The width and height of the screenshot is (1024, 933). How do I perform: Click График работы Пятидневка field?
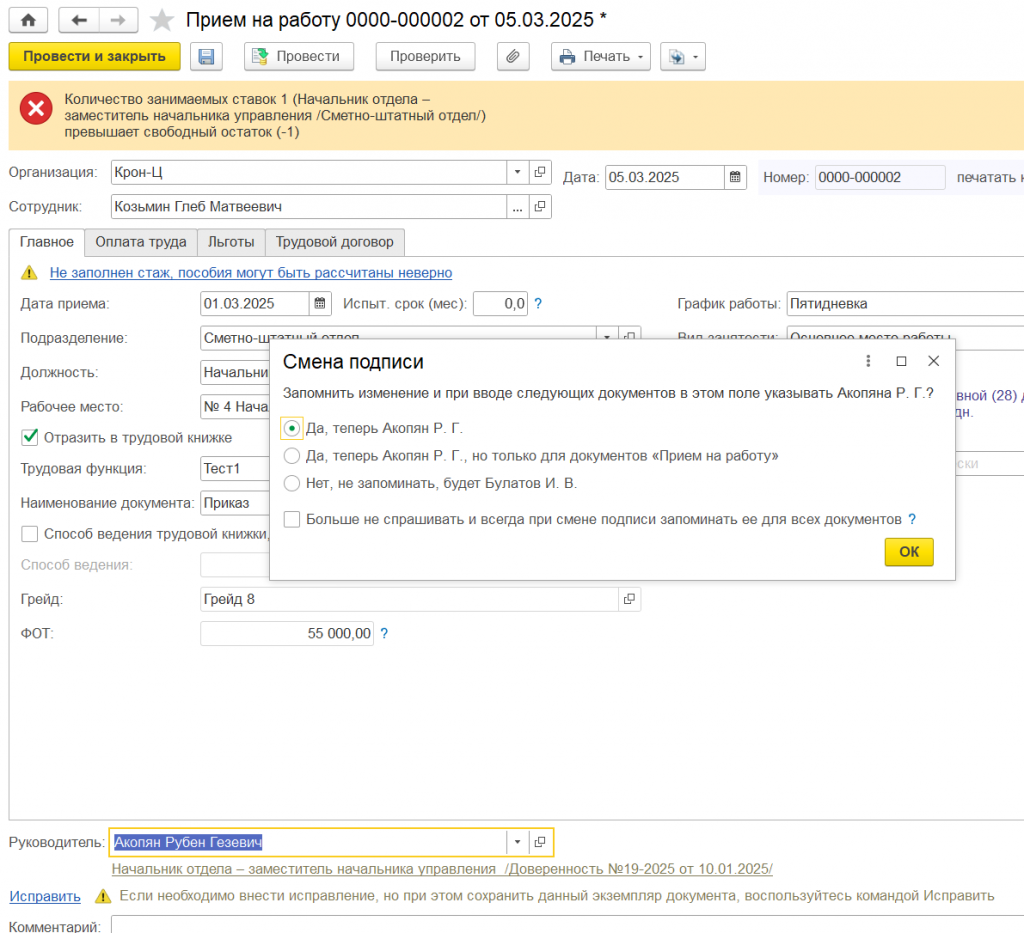(905, 304)
